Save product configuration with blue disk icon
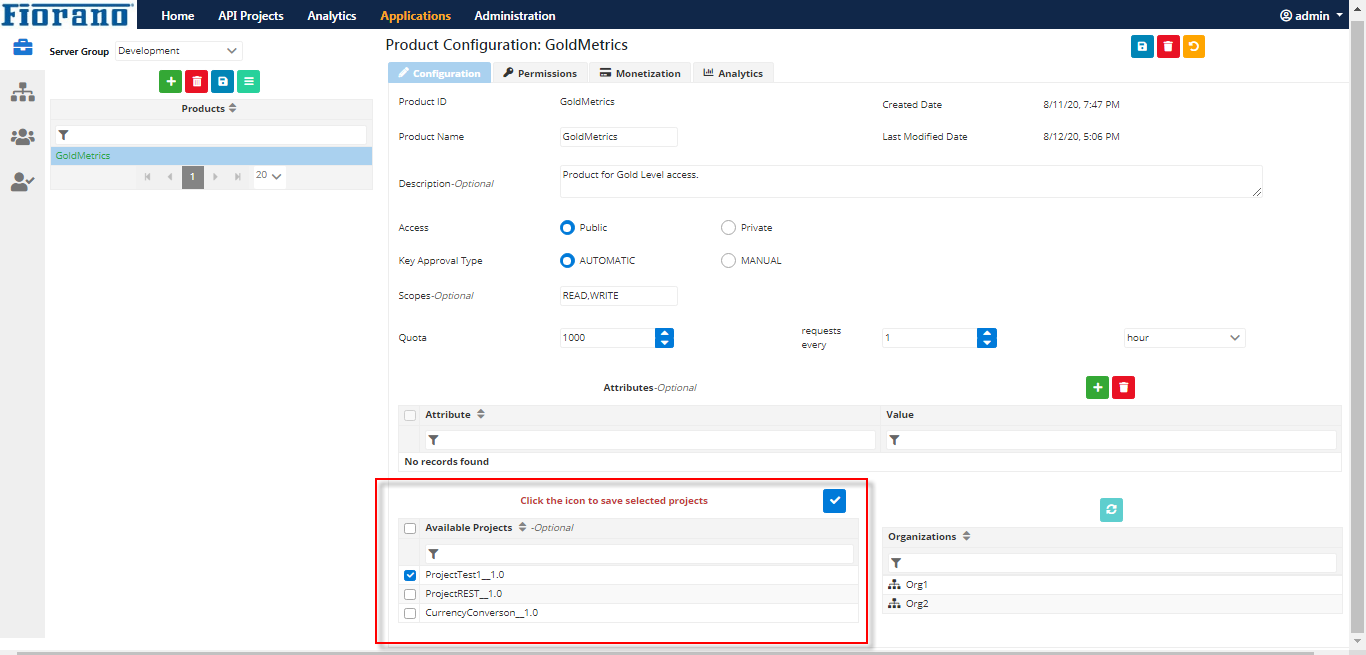 (x=1142, y=47)
